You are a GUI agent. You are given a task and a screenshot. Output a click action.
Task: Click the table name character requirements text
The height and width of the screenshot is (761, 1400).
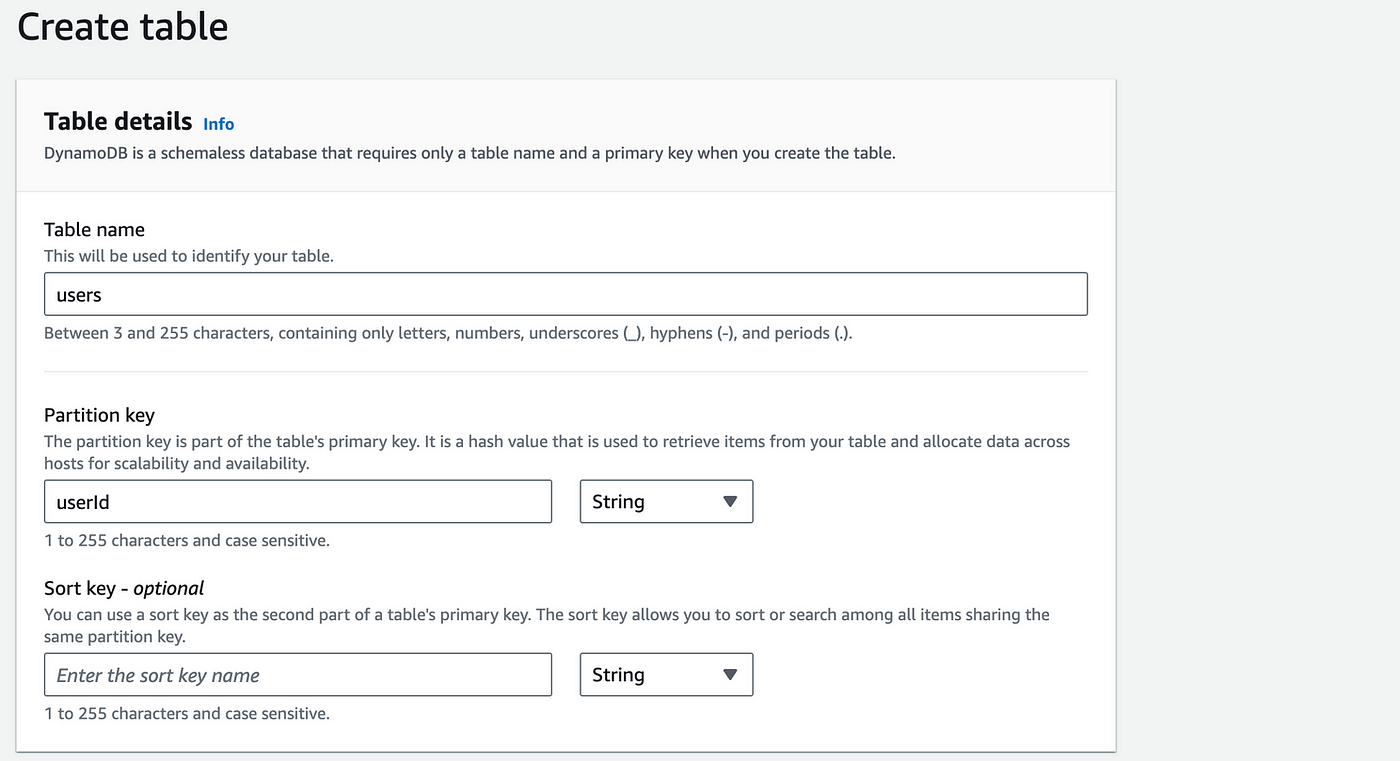[448, 332]
